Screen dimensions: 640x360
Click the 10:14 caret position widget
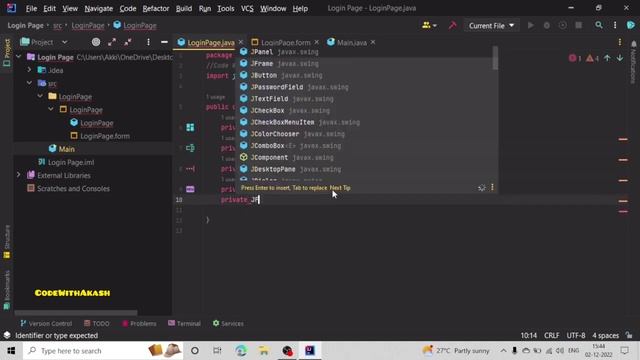[x=529, y=336]
